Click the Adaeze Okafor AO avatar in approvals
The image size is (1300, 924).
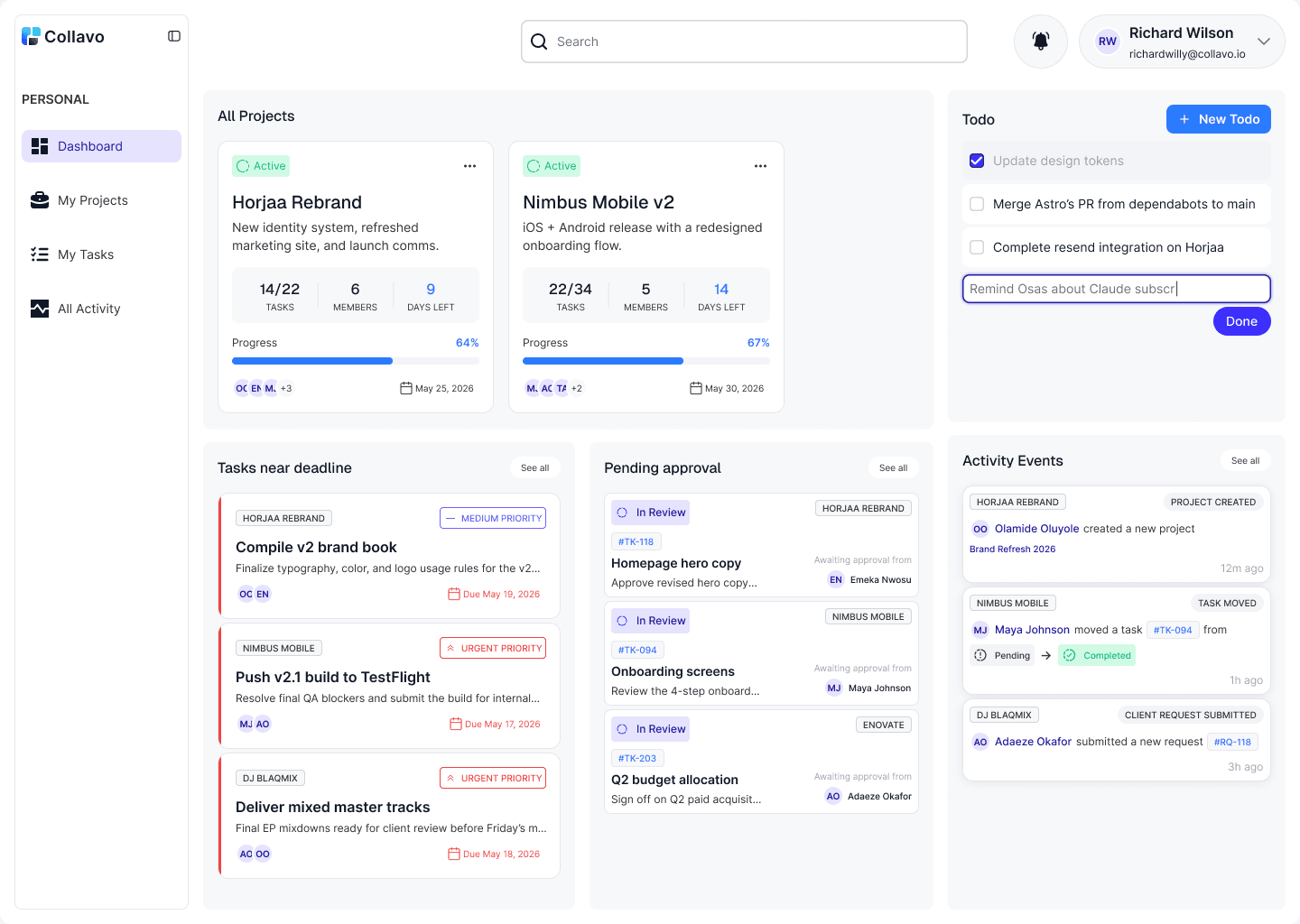(833, 796)
